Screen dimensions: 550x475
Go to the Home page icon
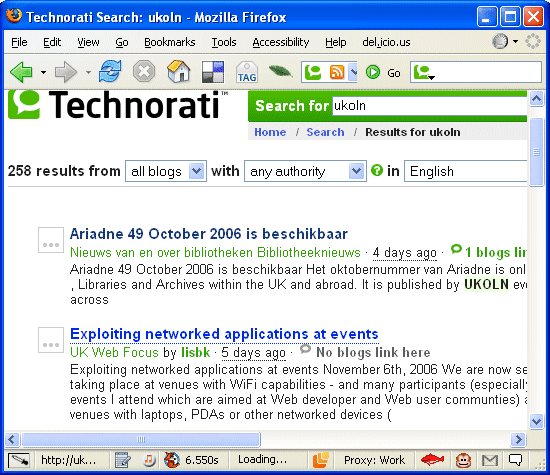[179, 71]
